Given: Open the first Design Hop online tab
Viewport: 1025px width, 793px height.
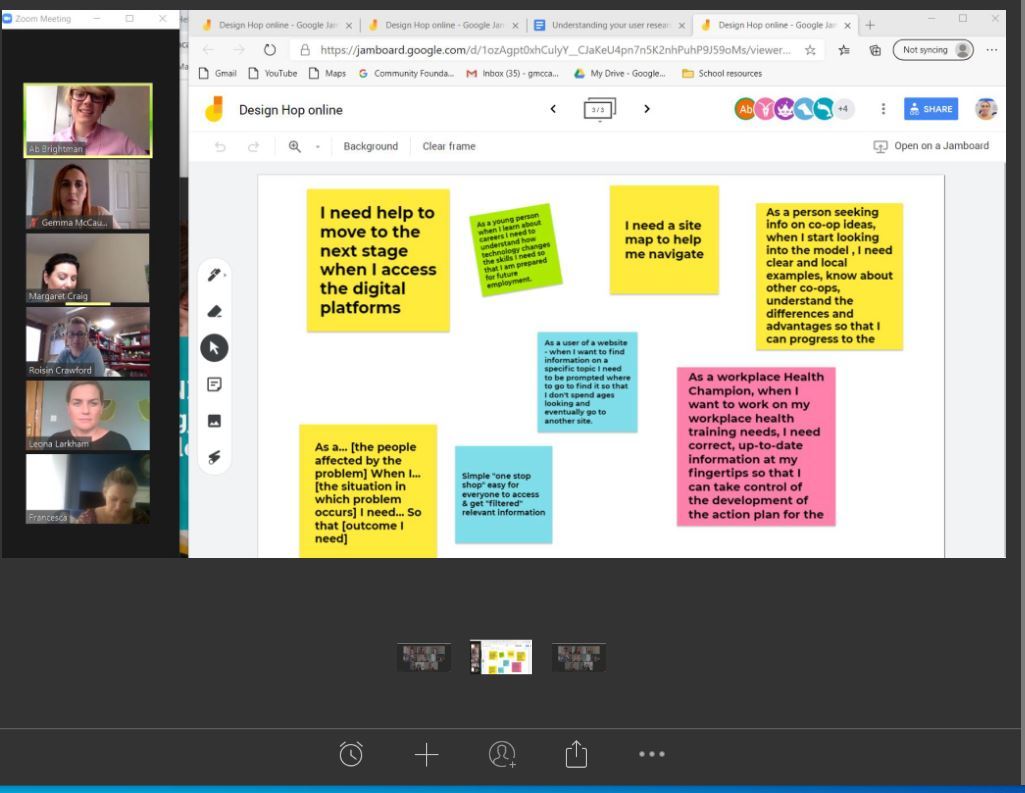Looking at the screenshot, I should 266,25.
